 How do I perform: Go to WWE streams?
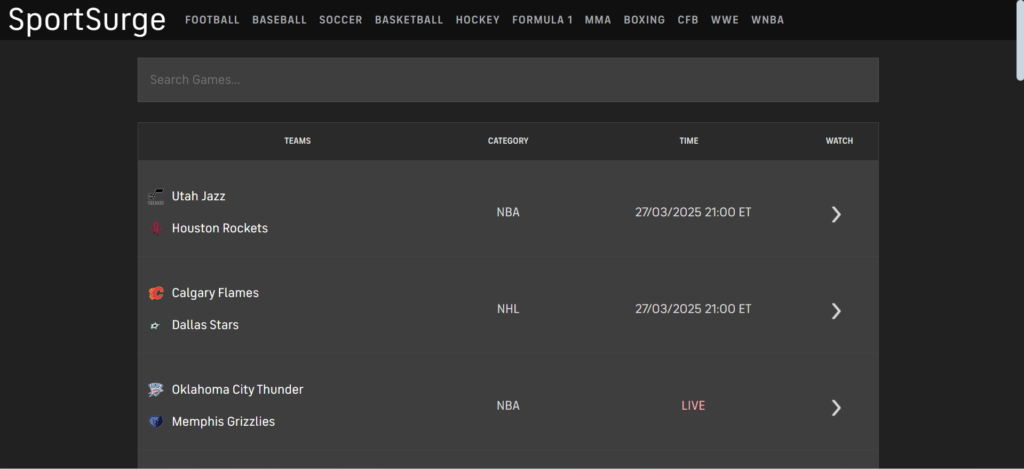[x=725, y=20]
